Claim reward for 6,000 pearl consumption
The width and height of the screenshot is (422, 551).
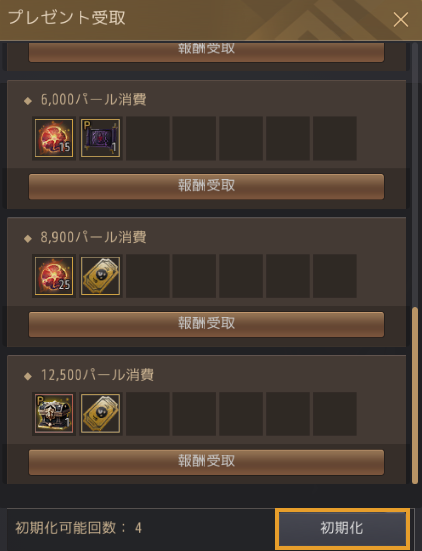(x=206, y=186)
